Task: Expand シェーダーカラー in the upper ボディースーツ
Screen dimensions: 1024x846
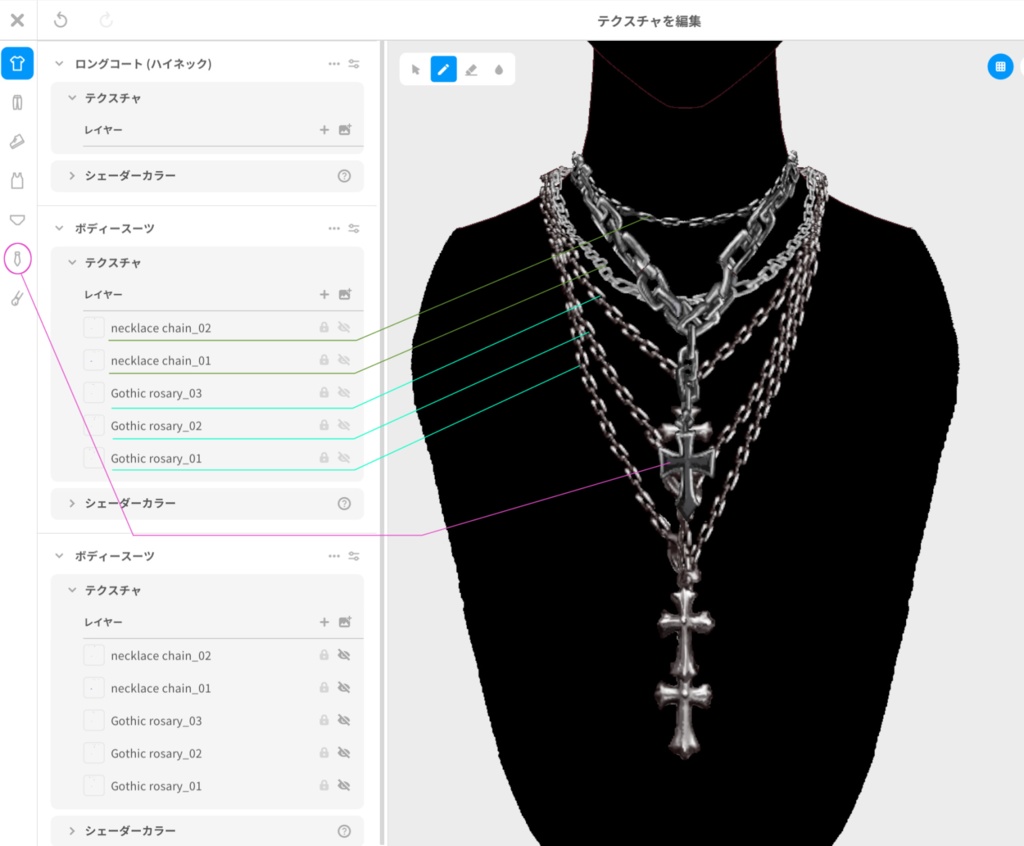Action: (72, 504)
